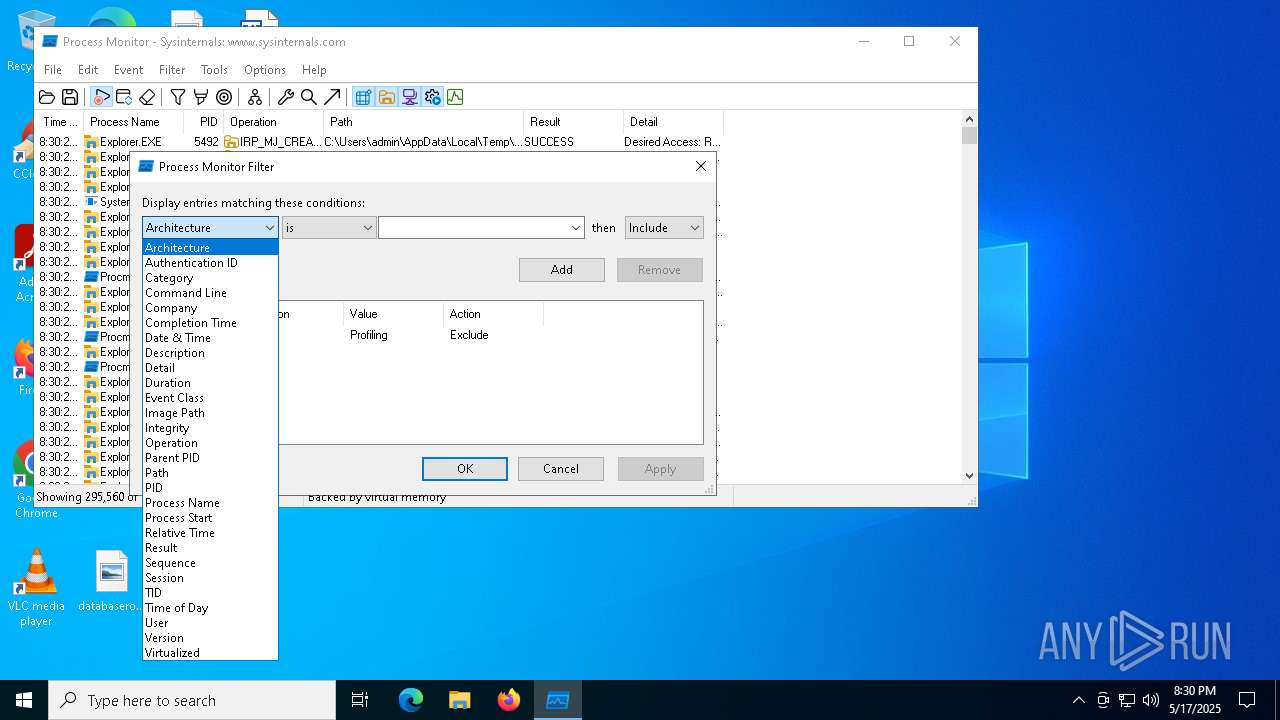Open the Process Tree icon
The width and height of the screenshot is (1280, 720).
coord(255,97)
